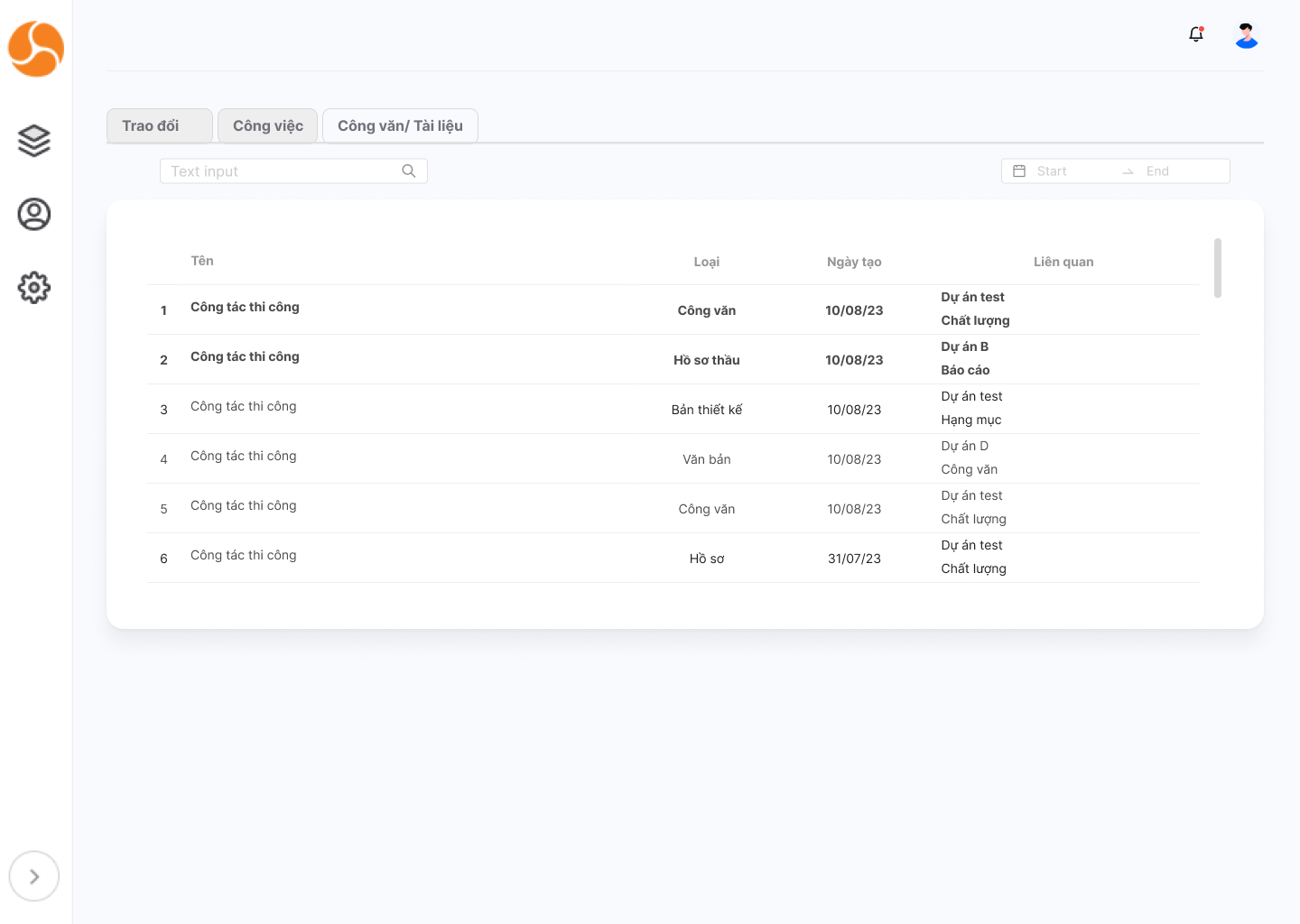This screenshot has width=1300, height=924.
Task: Click the Loại column header
Action: (x=707, y=262)
